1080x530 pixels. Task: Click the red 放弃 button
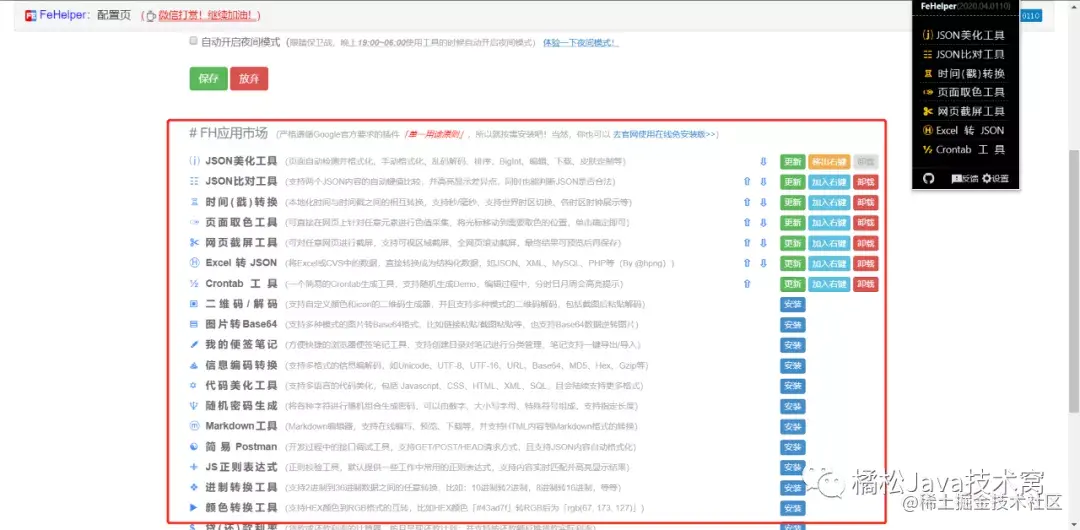click(x=249, y=79)
